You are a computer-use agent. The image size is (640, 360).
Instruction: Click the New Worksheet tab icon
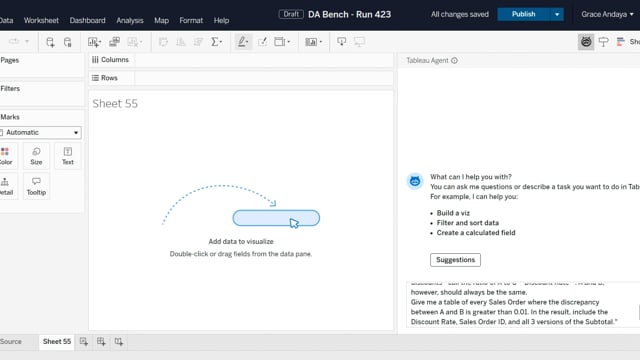[x=84, y=342]
